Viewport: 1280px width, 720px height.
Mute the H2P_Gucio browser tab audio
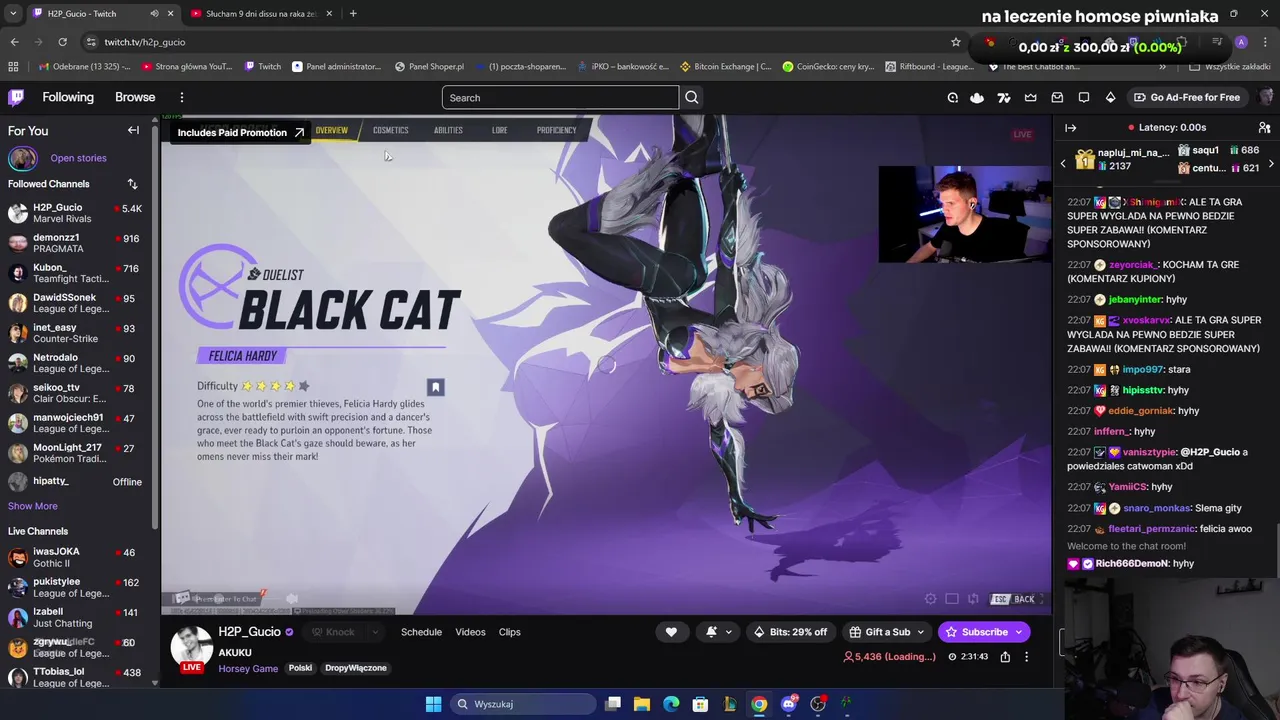tap(154, 13)
